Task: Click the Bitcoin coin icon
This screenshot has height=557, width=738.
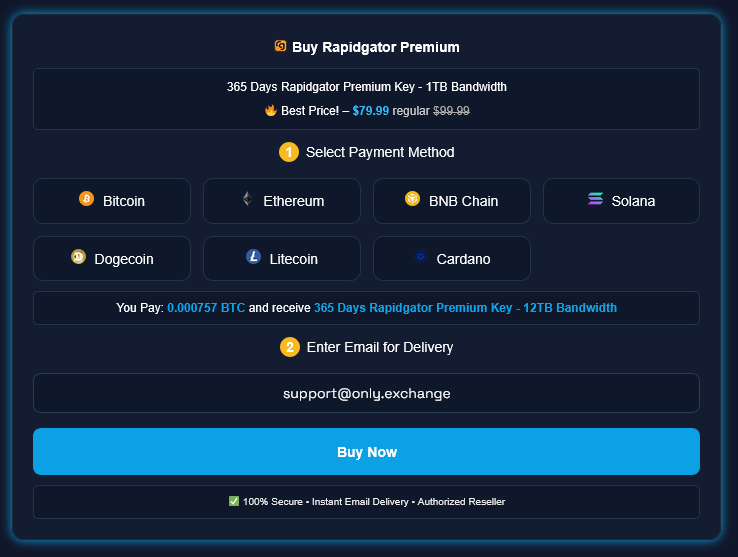Action: click(x=86, y=199)
